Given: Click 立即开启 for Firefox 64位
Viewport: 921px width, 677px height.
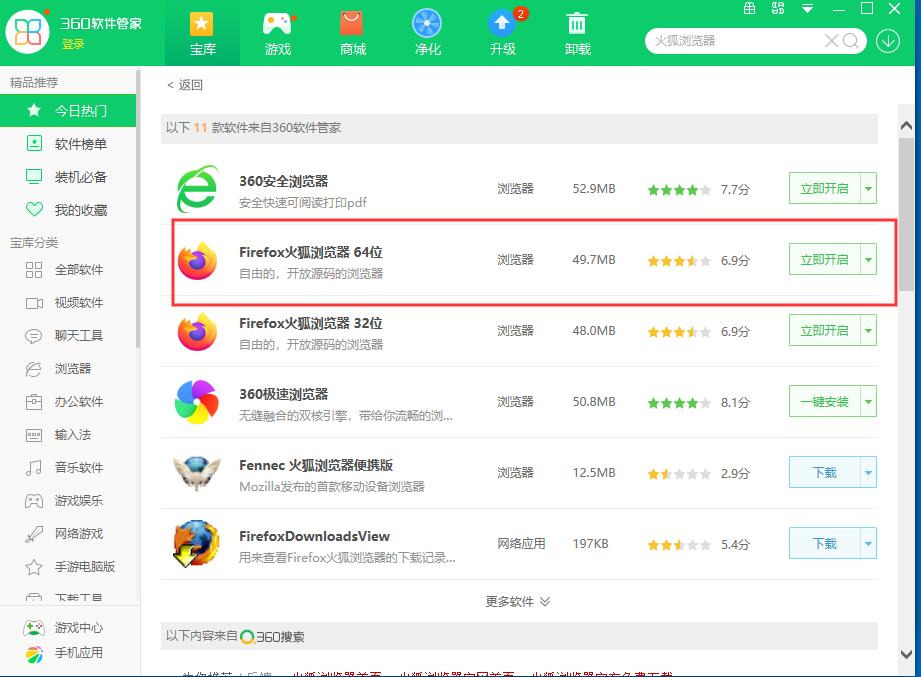Looking at the screenshot, I should (x=825, y=260).
